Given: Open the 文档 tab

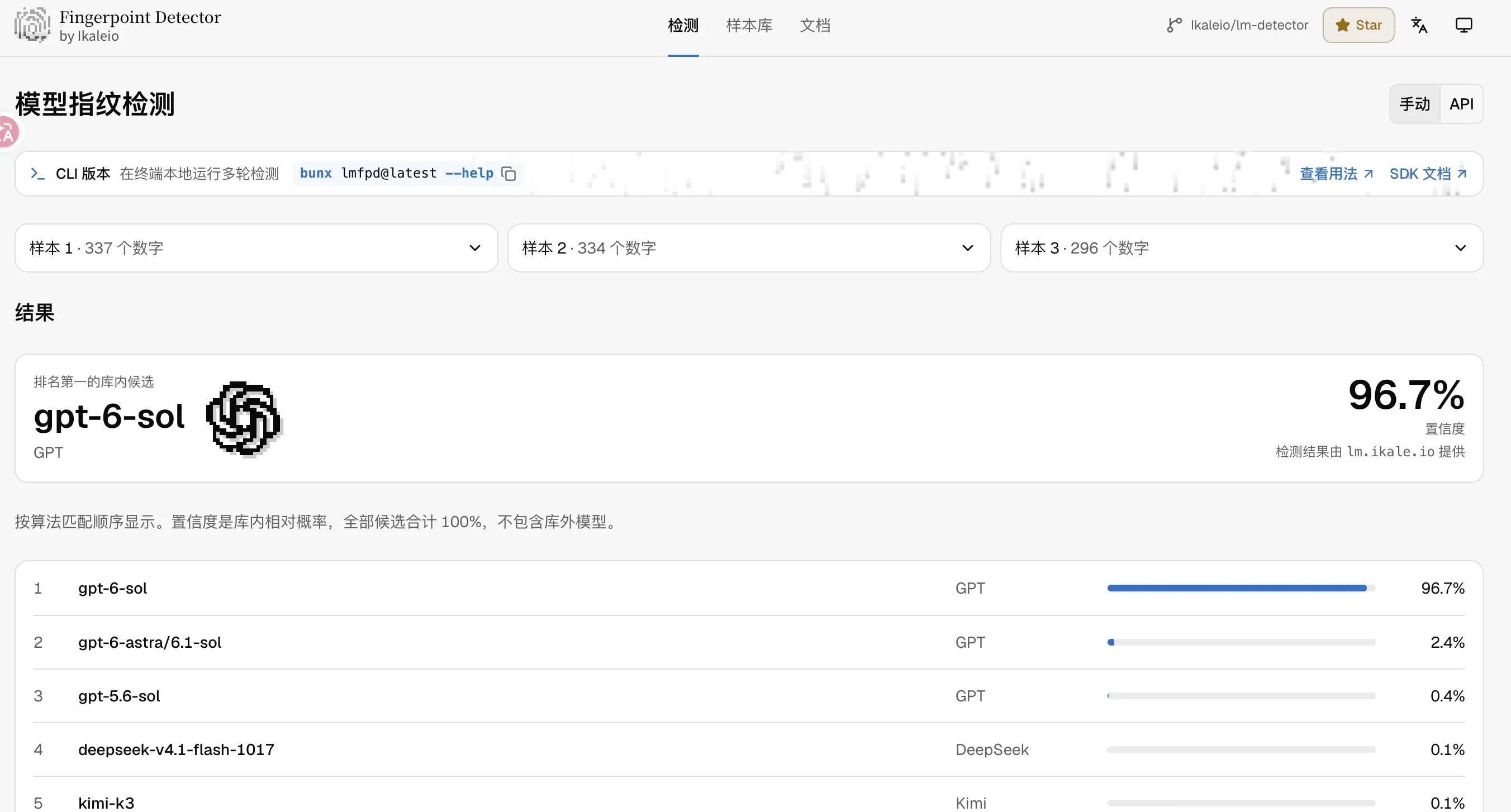Looking at the screenshot, I should click(x=815, y=25).
